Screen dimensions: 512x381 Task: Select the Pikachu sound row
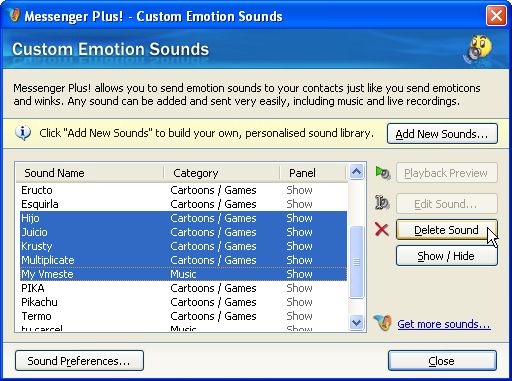pyautogui.click(x=183, y=302)
